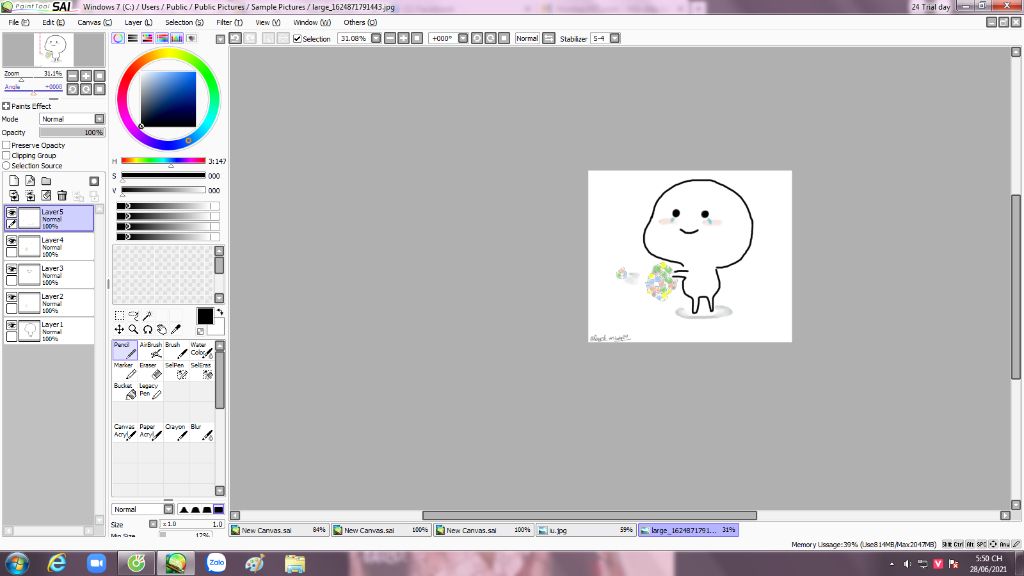Select the Blur tool

pyautogui.click(x=201, y=432)
